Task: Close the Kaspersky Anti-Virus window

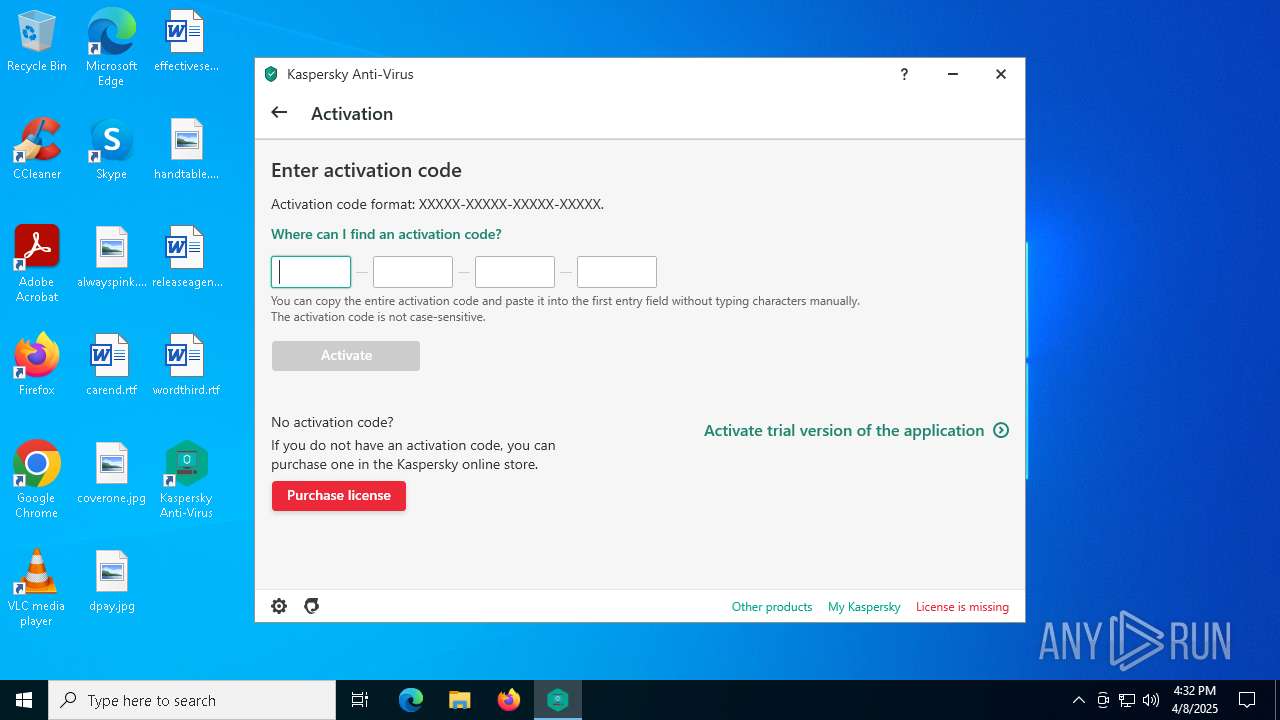Action: 1001,74
